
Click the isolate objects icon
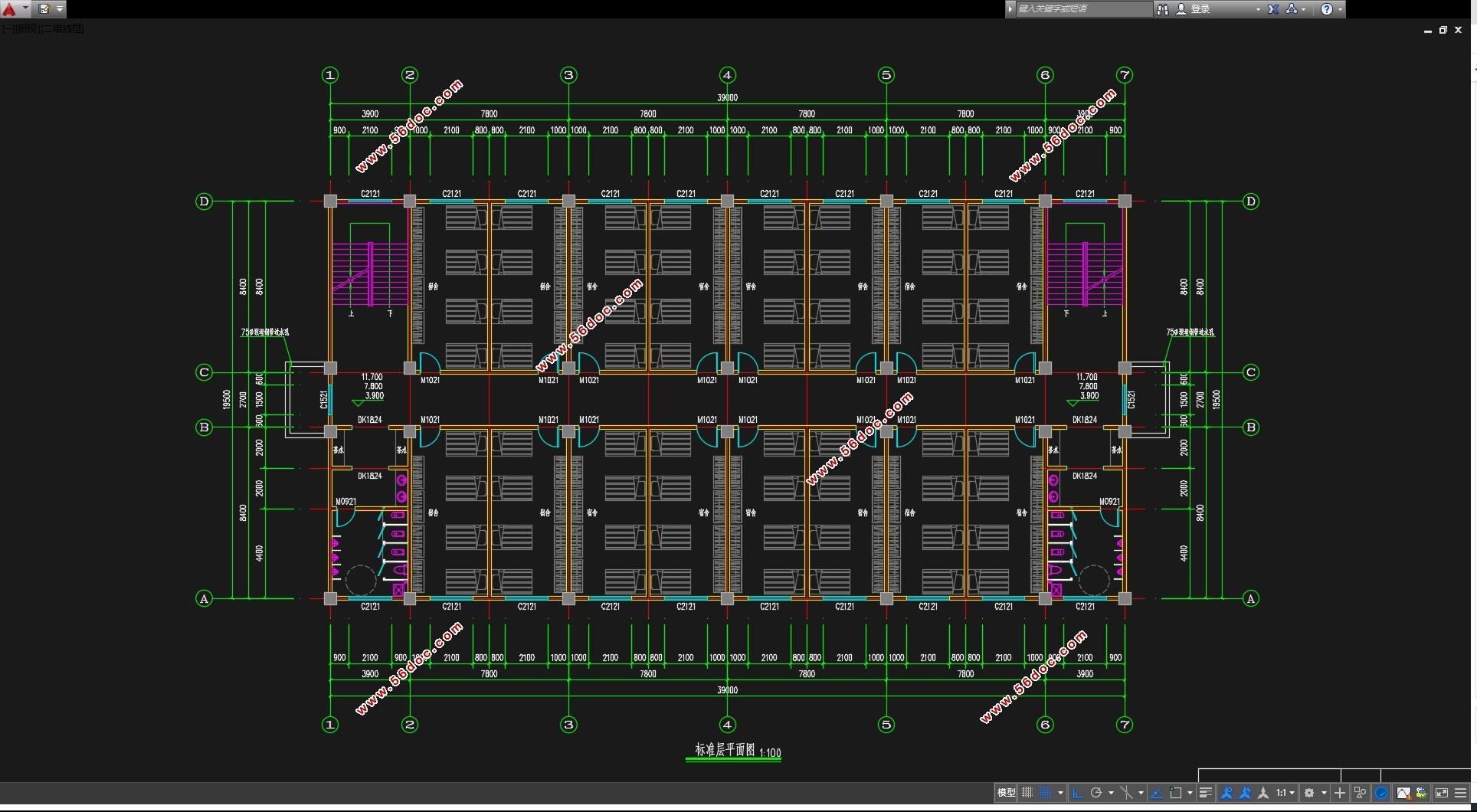1360,793
